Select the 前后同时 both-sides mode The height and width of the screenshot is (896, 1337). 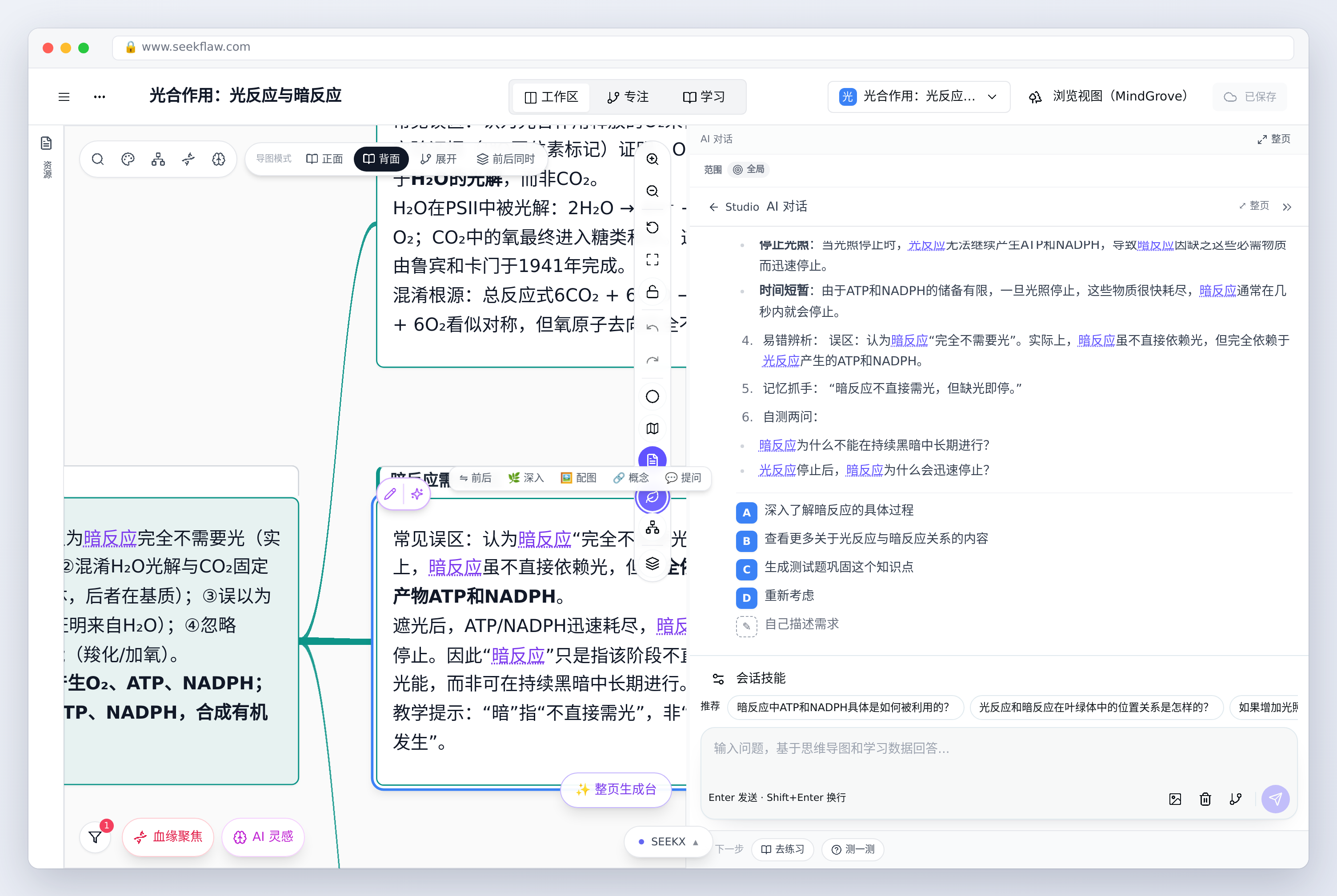[506, 159]
